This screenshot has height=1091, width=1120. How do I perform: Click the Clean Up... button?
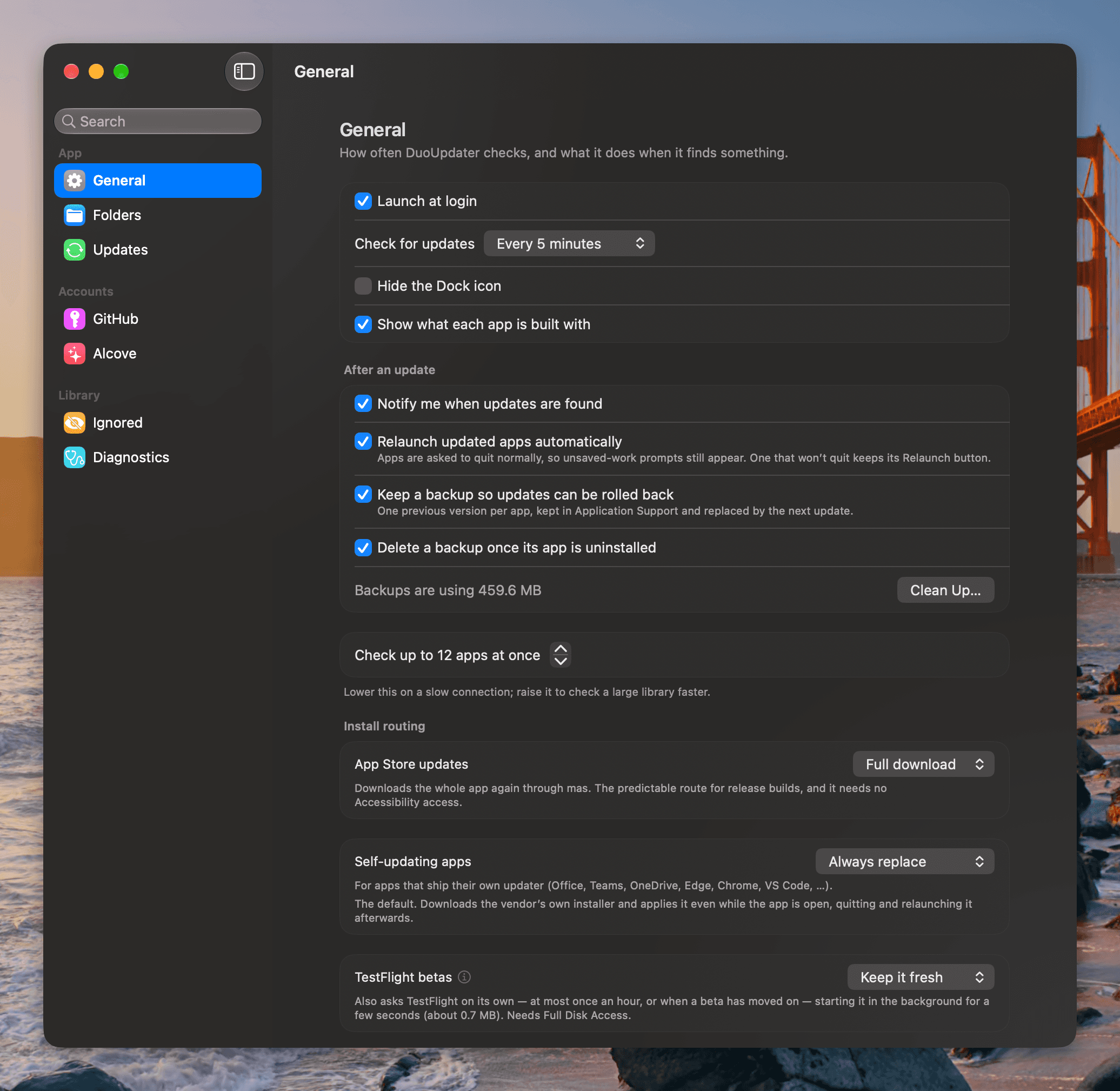coord(945,590)
